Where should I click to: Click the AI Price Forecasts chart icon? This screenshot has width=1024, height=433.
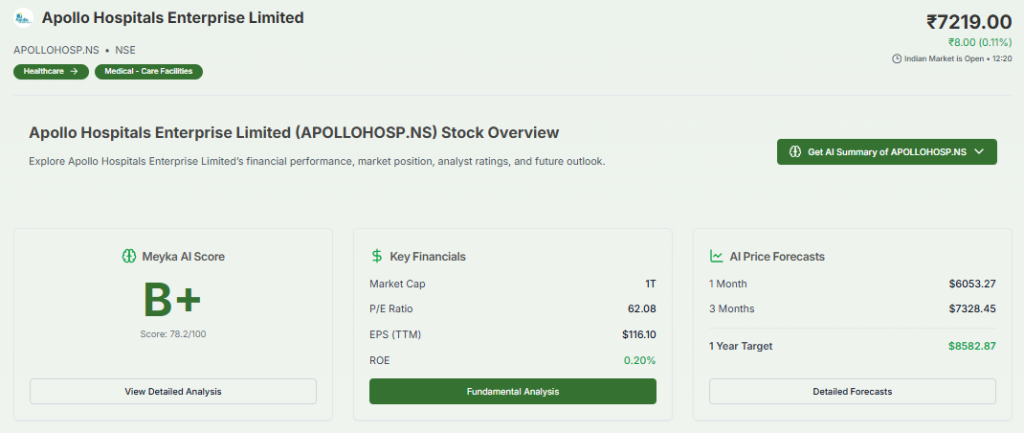(716, 257)
